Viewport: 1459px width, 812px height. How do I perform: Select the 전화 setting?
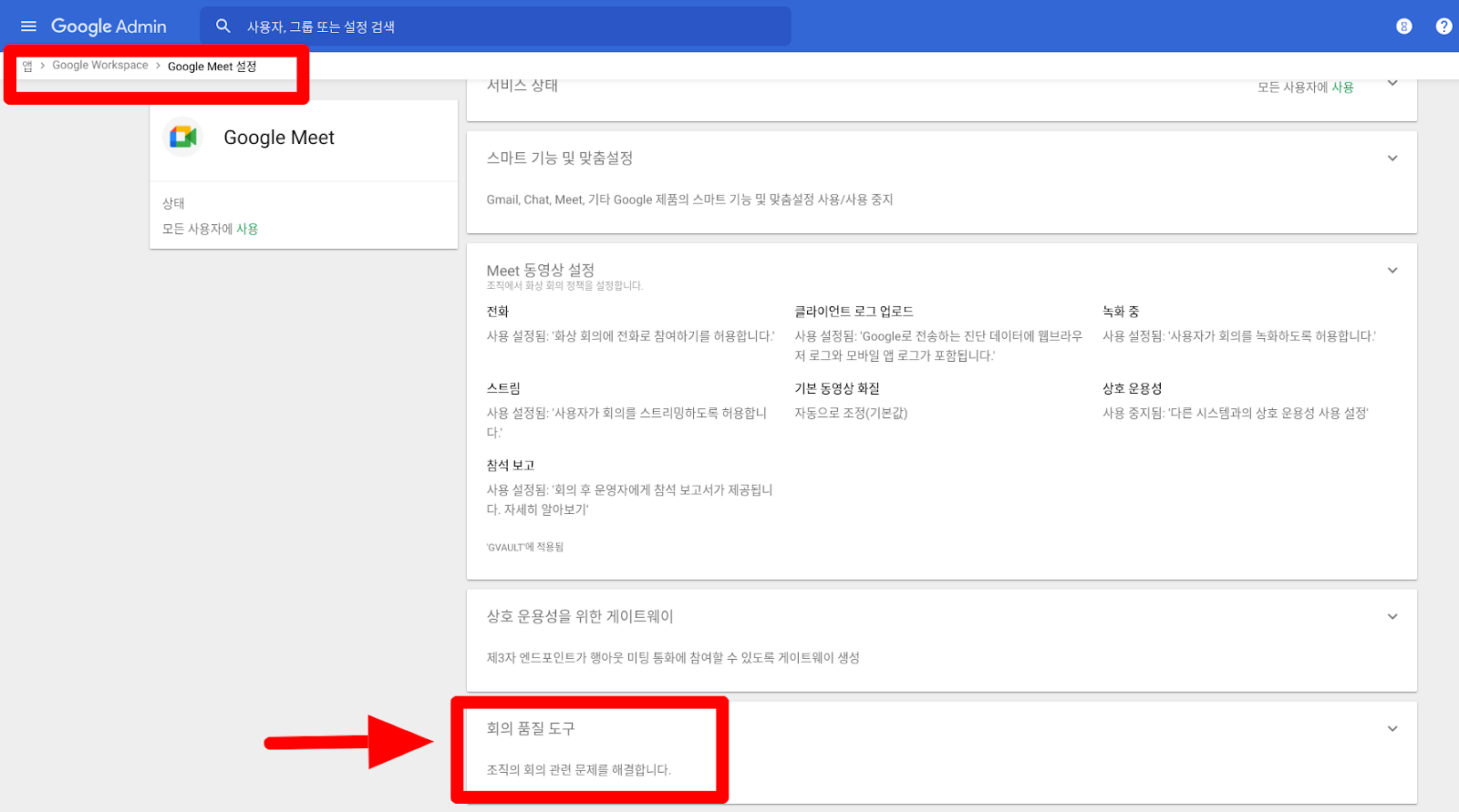point(498,312)
